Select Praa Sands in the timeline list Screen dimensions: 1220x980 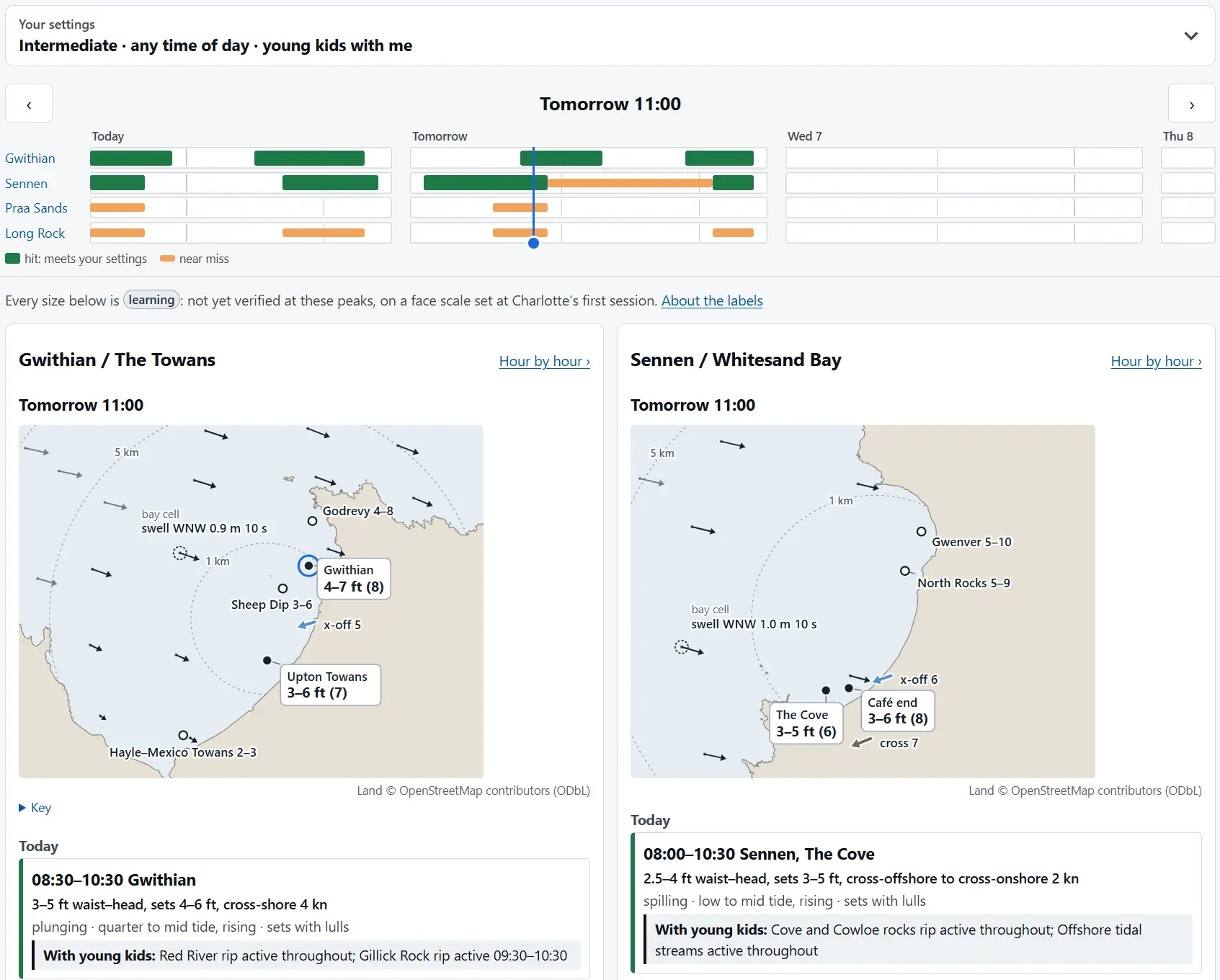click(36, 208)
